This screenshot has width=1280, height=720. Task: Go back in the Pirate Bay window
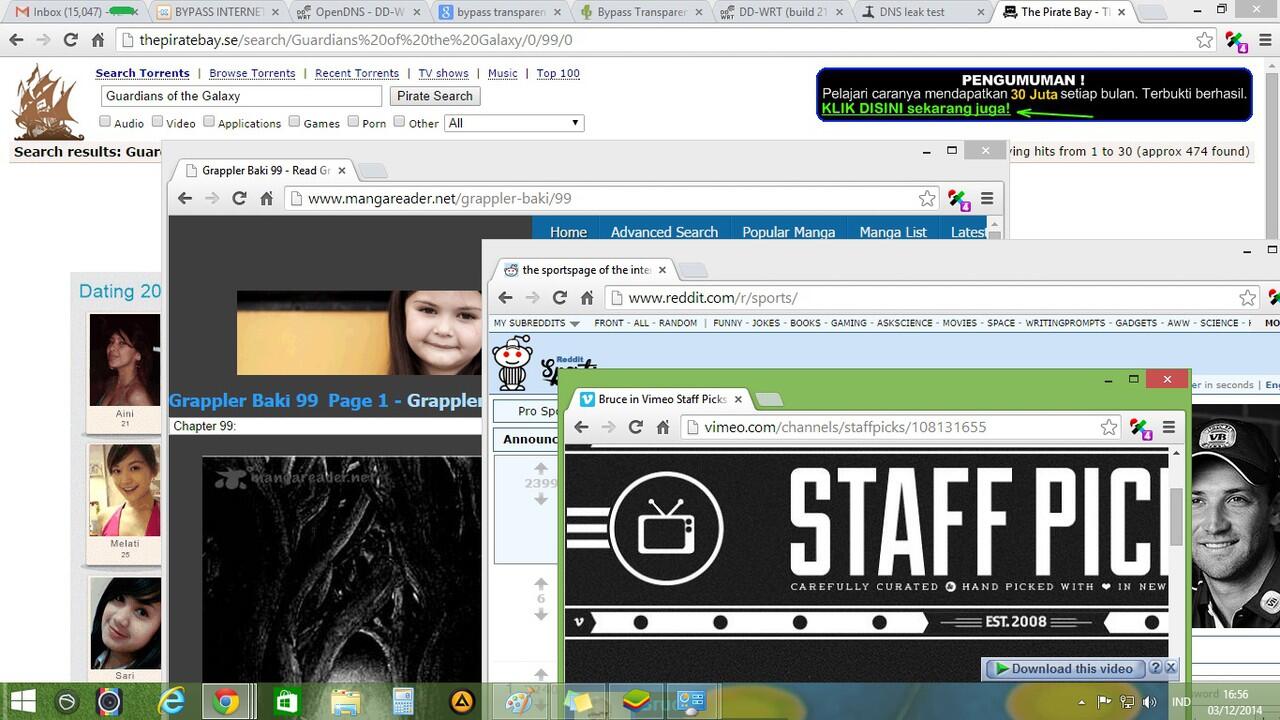[x=16, y=40]
